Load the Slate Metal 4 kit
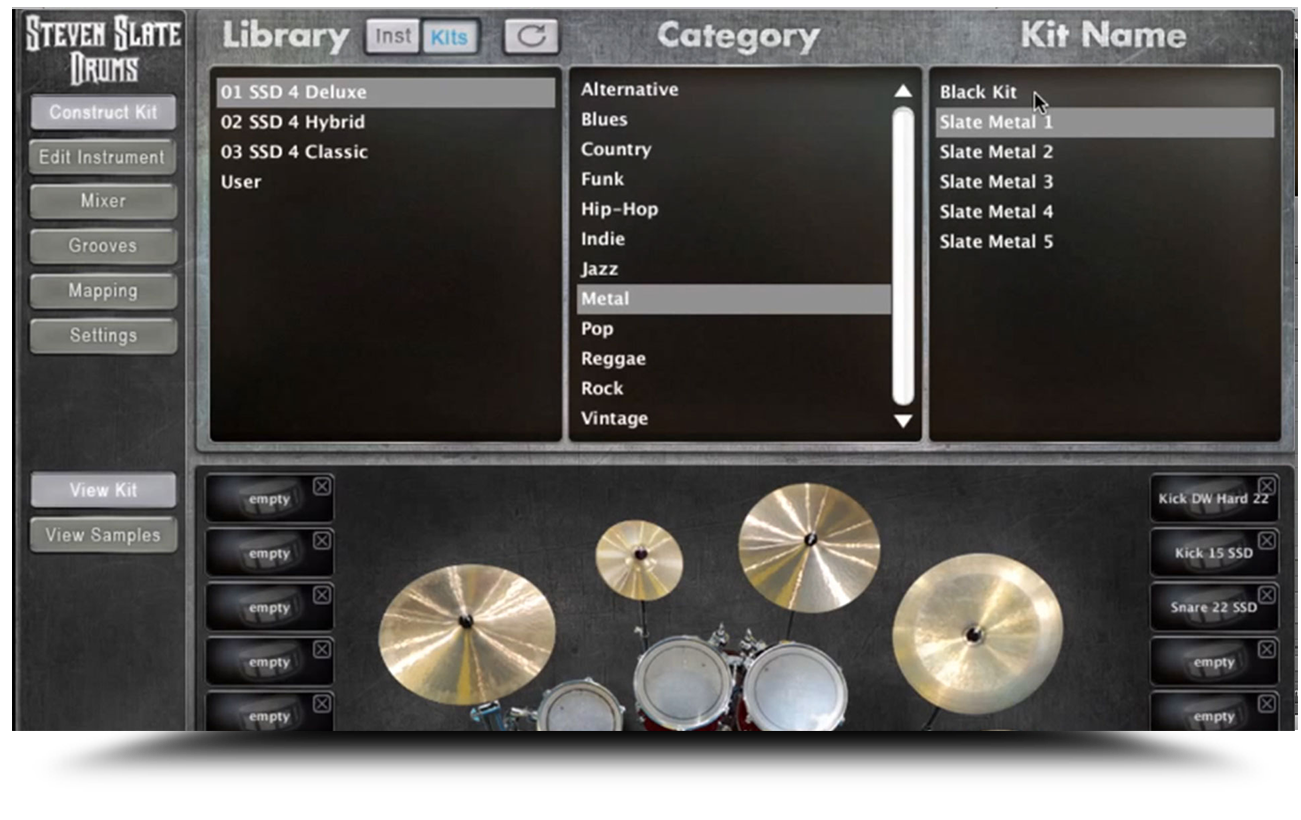 tap(1105, 212)
